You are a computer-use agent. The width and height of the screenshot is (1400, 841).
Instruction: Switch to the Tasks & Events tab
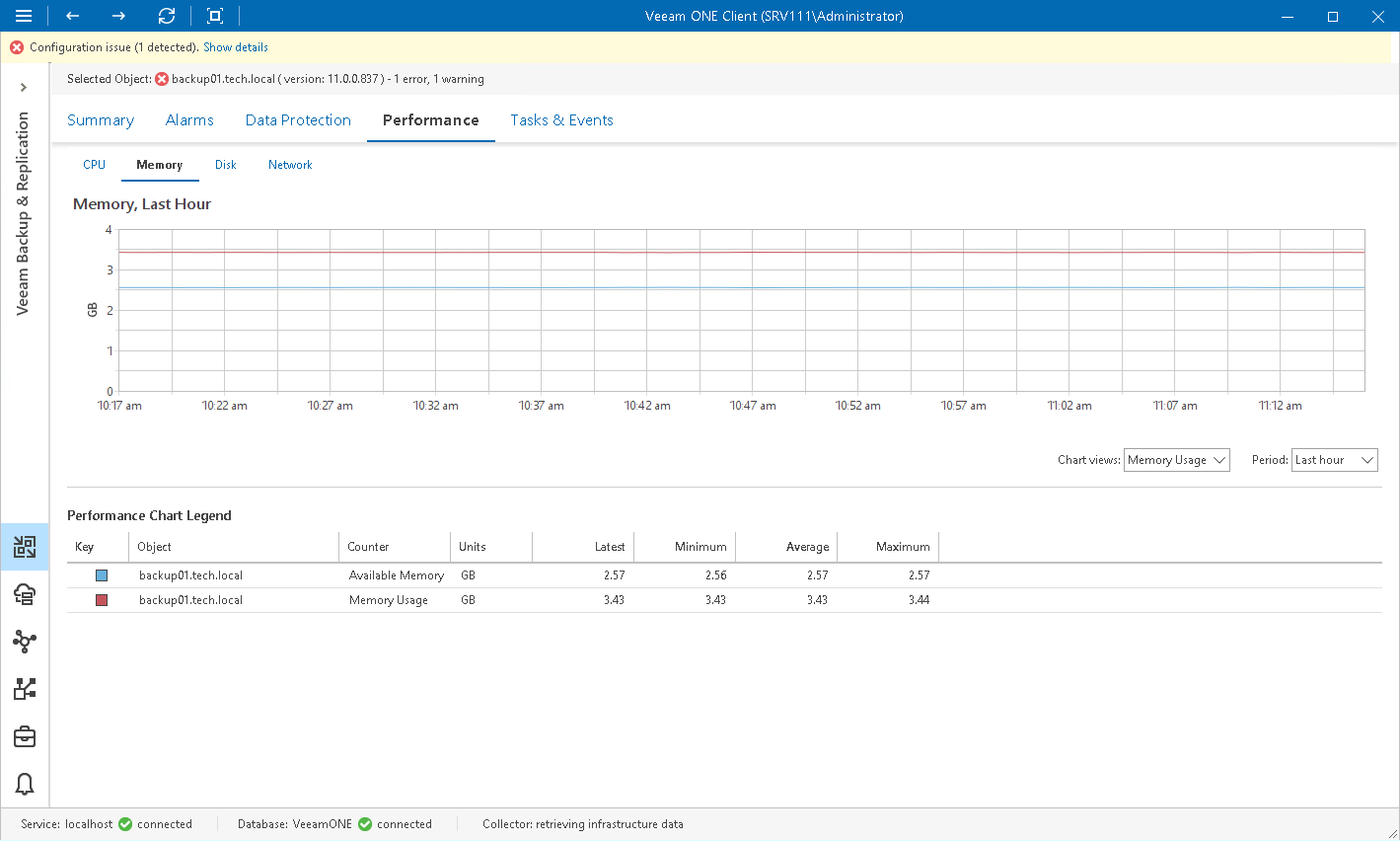(x=561, y=120)
